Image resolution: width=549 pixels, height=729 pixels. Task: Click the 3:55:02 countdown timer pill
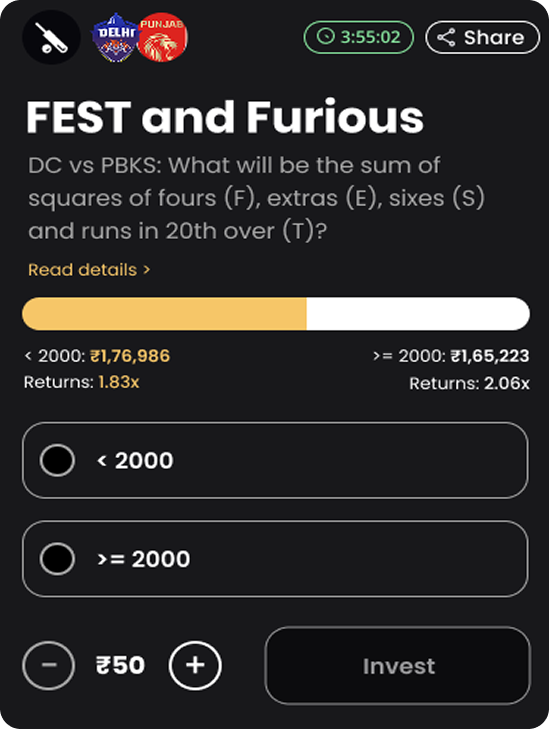pyautogui.click(x=359, y=37)
